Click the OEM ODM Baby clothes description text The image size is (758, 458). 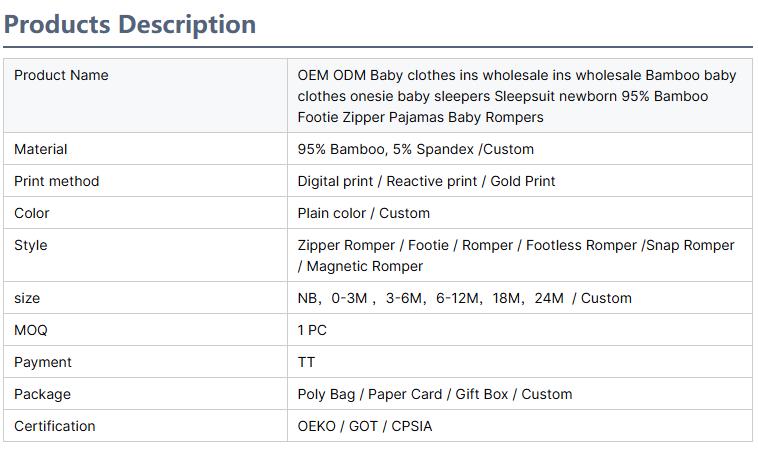point(516,96)
